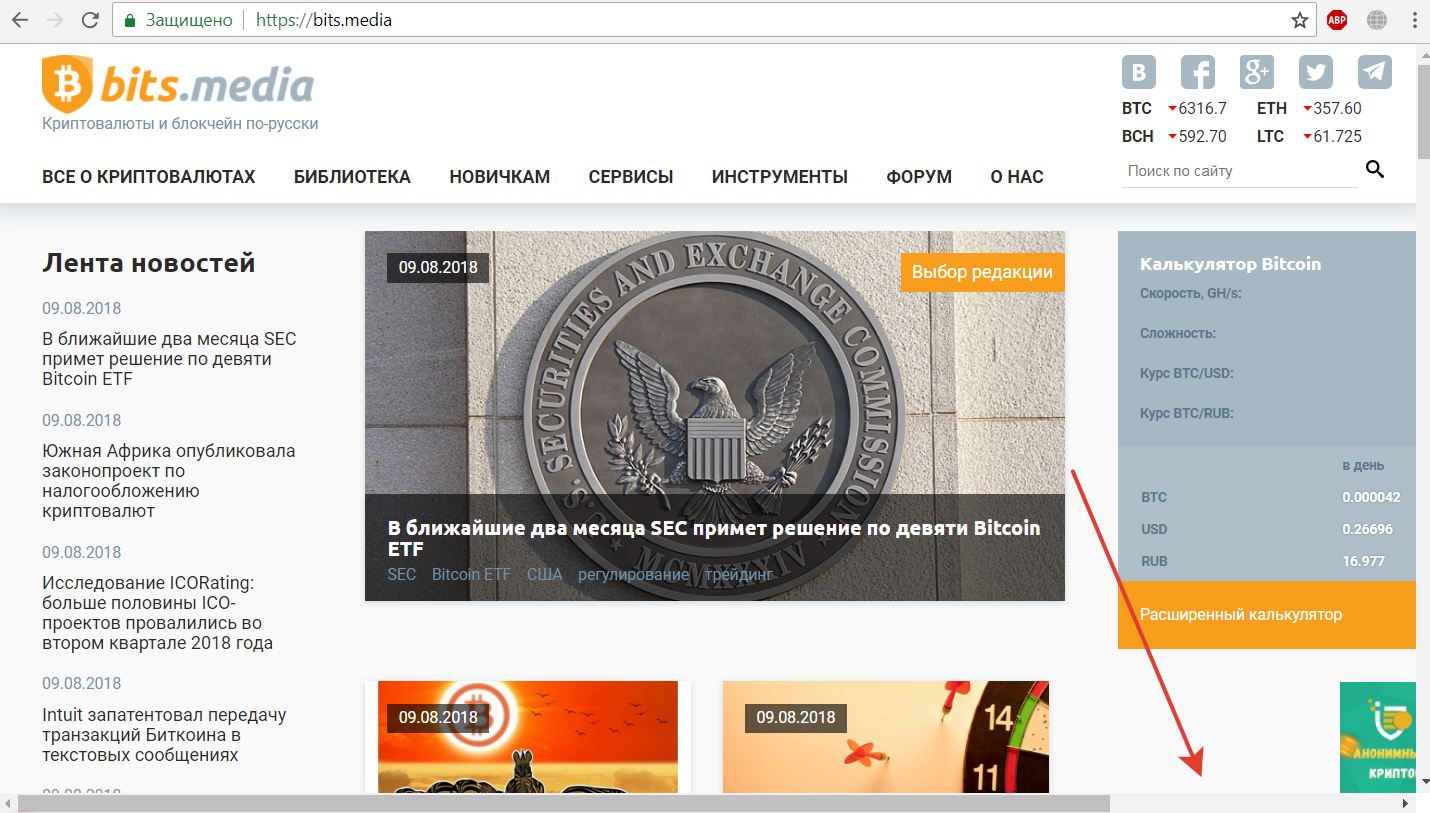
Task: Open the О НАС menu item
Action: 1017,177
